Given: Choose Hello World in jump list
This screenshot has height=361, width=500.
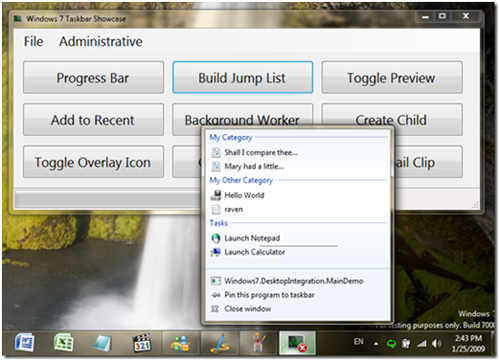Looking at the screenshot, I should click(x=297, y=195).
